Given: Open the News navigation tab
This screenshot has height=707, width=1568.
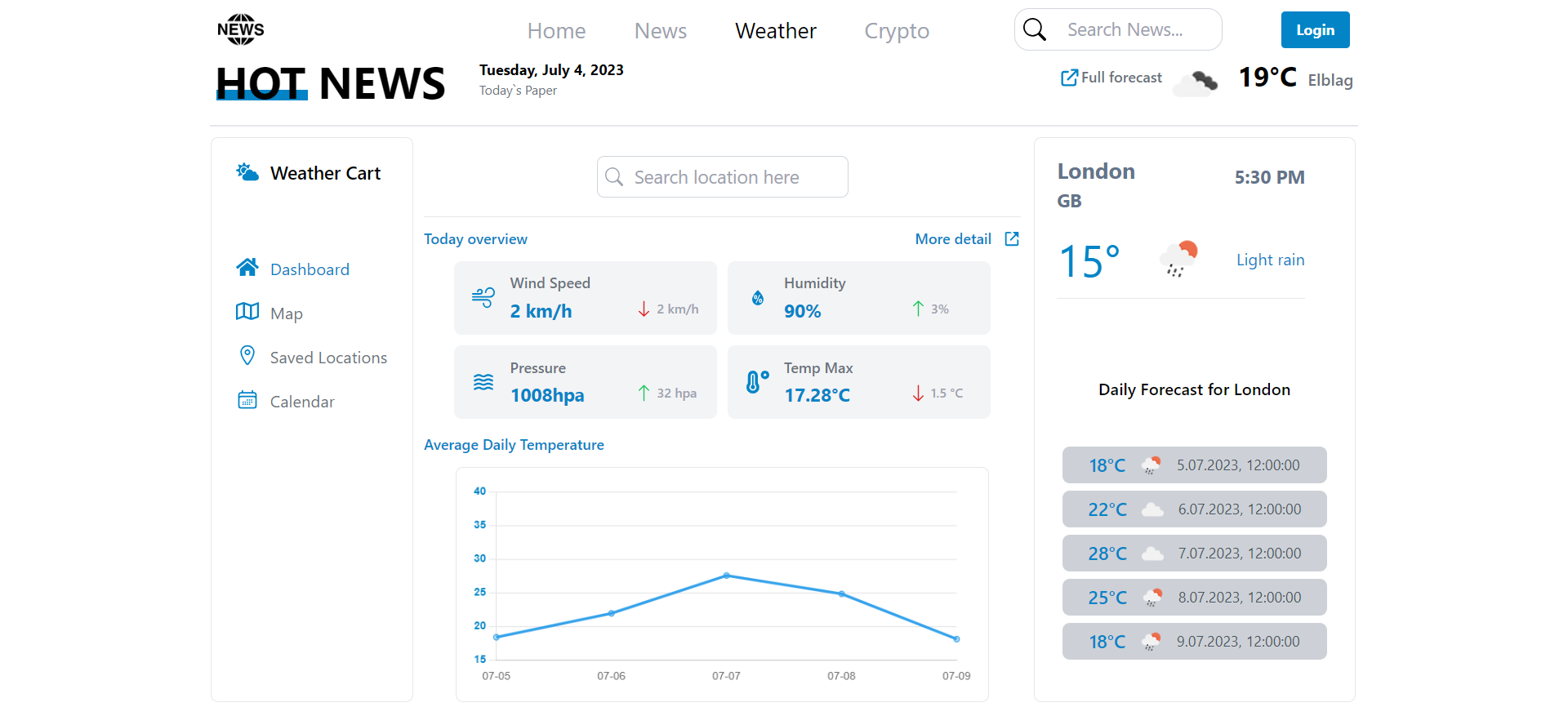Looking at the screenshot, I should pyautogui.click(x=660, y=31).
